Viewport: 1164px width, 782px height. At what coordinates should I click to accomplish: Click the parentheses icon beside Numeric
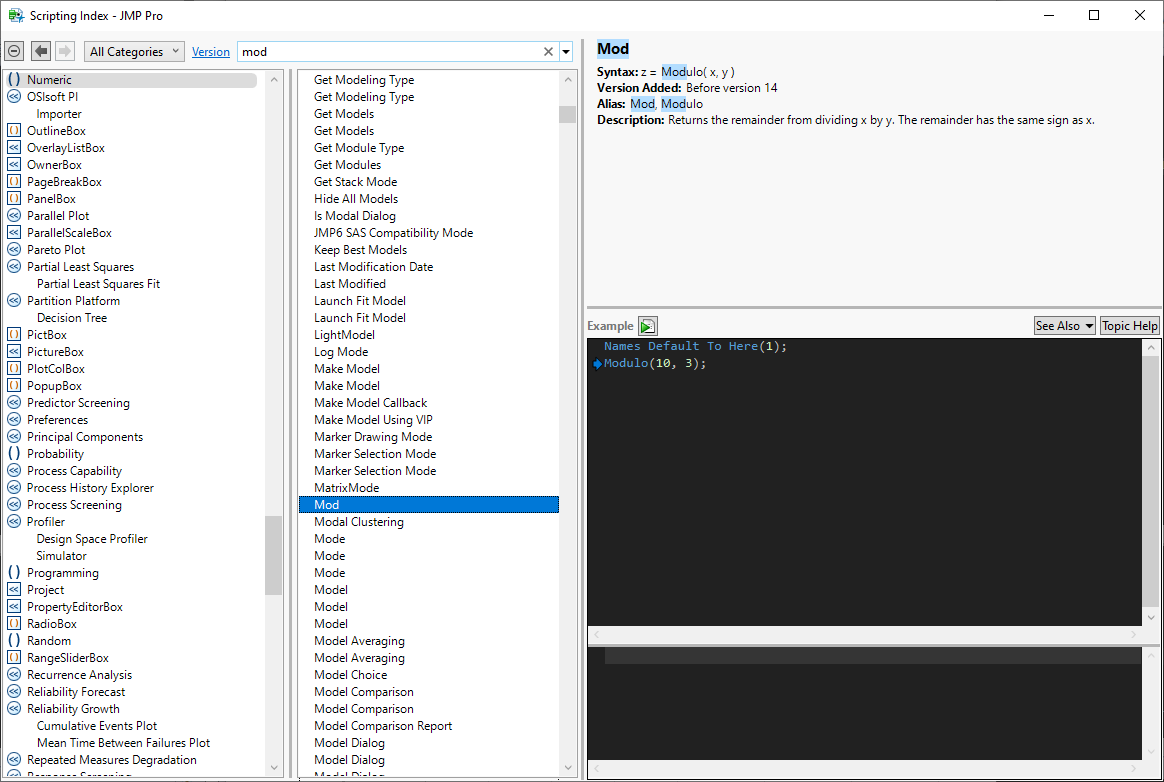coord(14,78)
